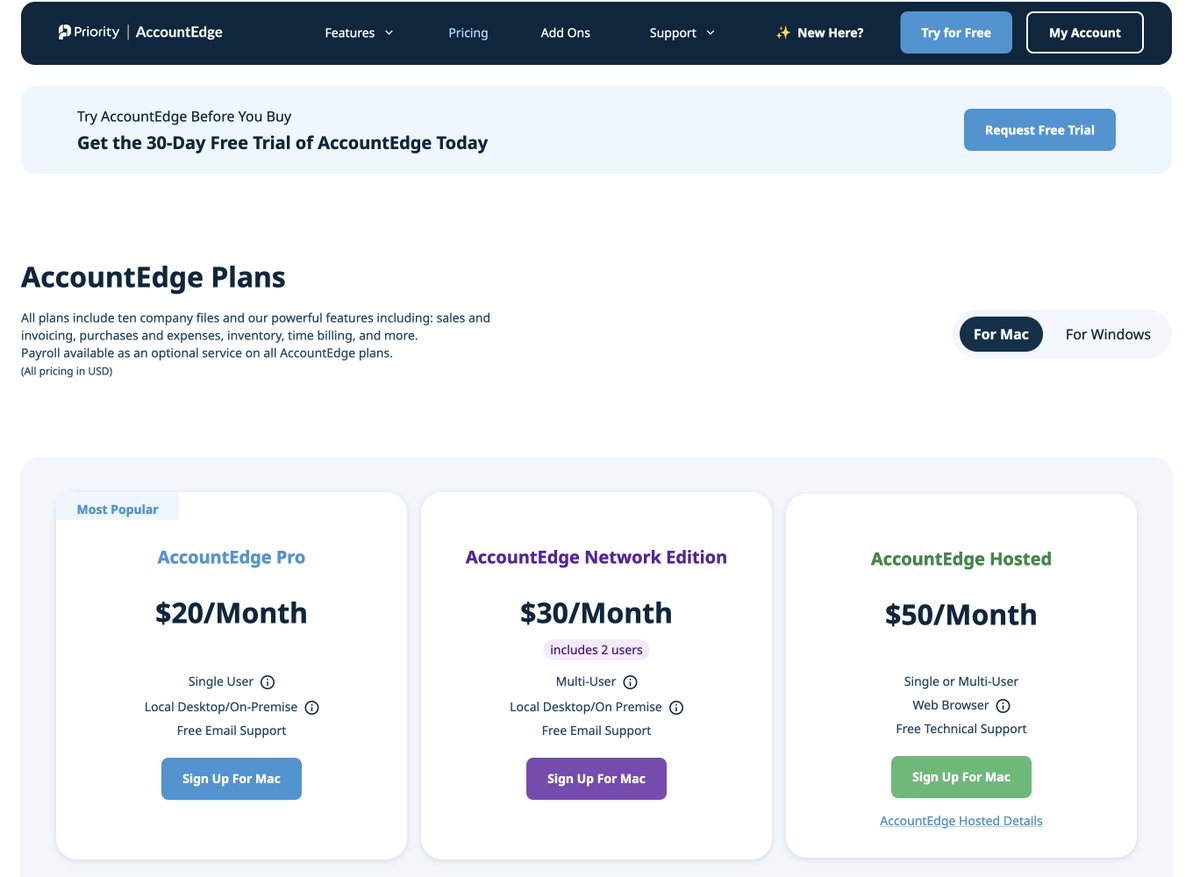Click Try AccountEdge Before You Buy text
This screenshot has width=1200, height=877.
pos(184,116)
